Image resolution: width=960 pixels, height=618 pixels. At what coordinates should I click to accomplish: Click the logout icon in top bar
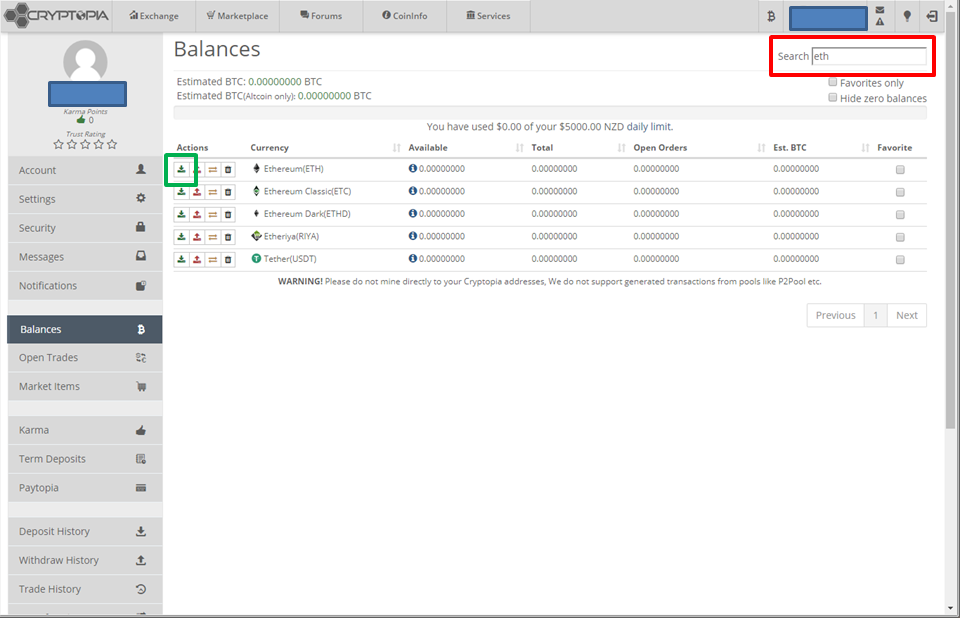point(932,17)
